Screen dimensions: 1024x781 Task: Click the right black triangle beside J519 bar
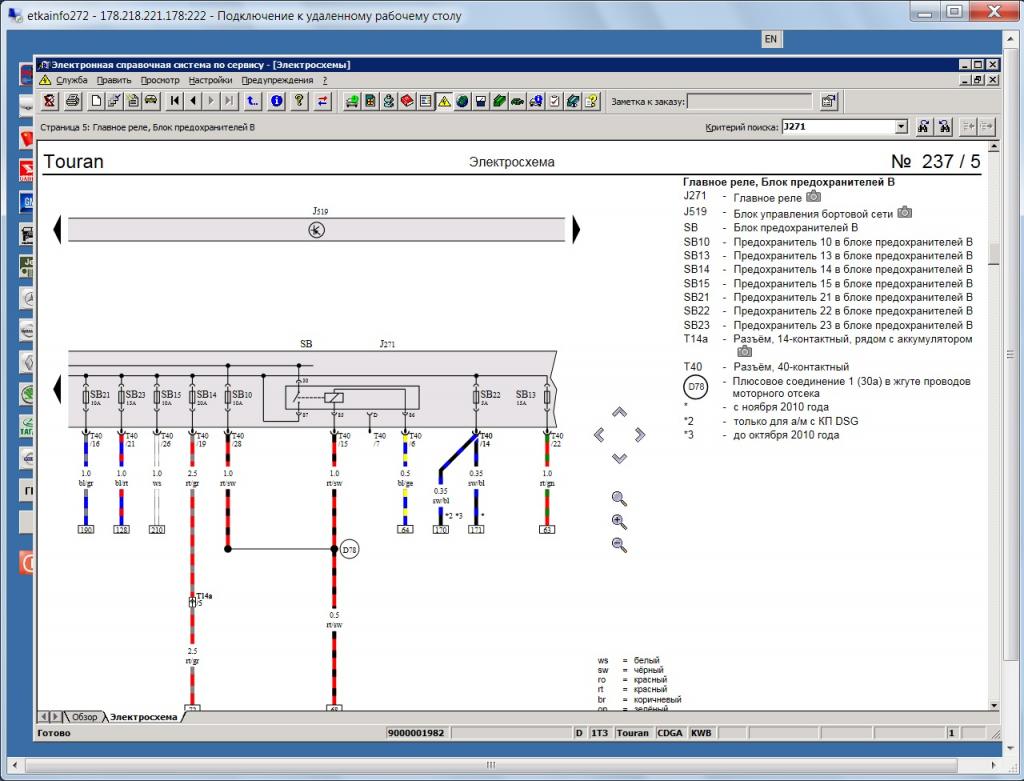click(576, 229)
